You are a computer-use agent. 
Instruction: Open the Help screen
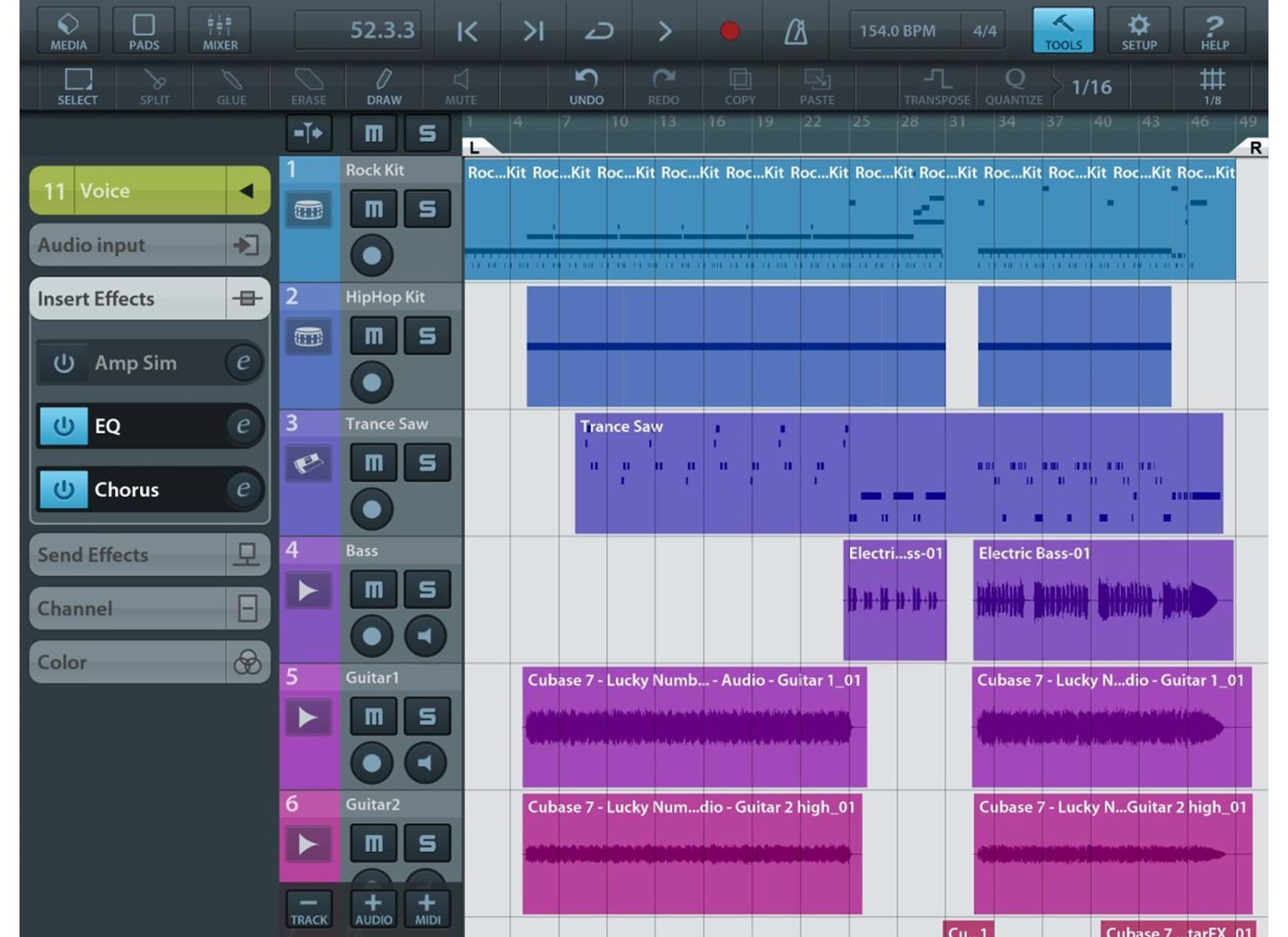click(x=1214, y=31)
